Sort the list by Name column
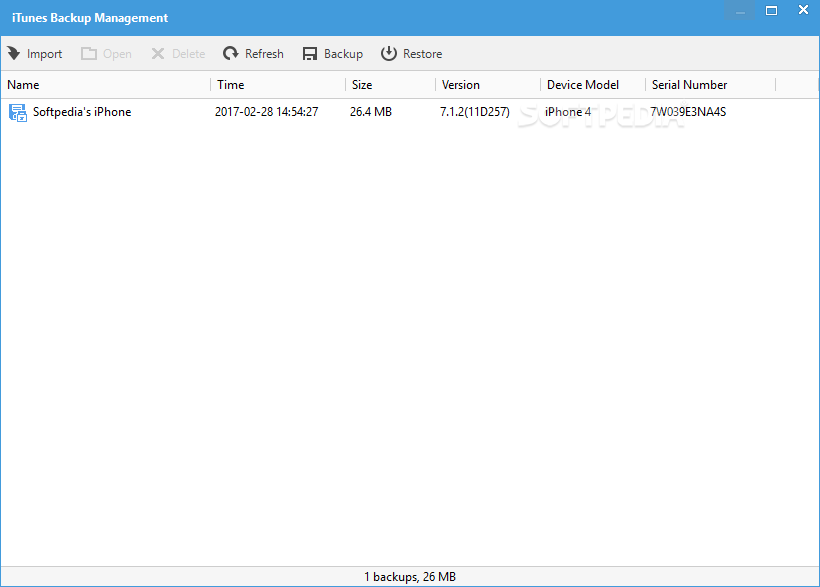This screenshot has height=587, width=820. pyautogui.click(x=106, y=85)
